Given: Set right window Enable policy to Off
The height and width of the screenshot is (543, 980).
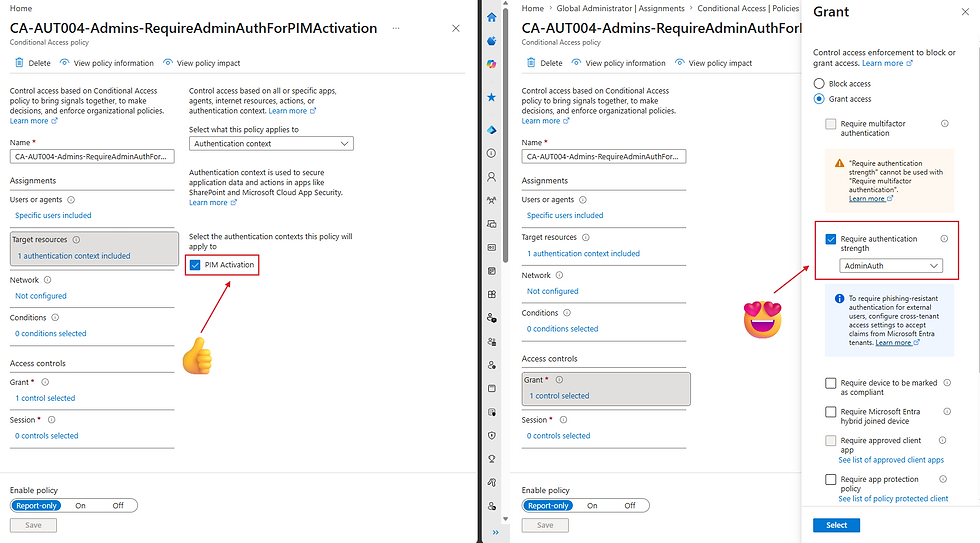Looking at the screenshot, I should click(x=630, y=506).
